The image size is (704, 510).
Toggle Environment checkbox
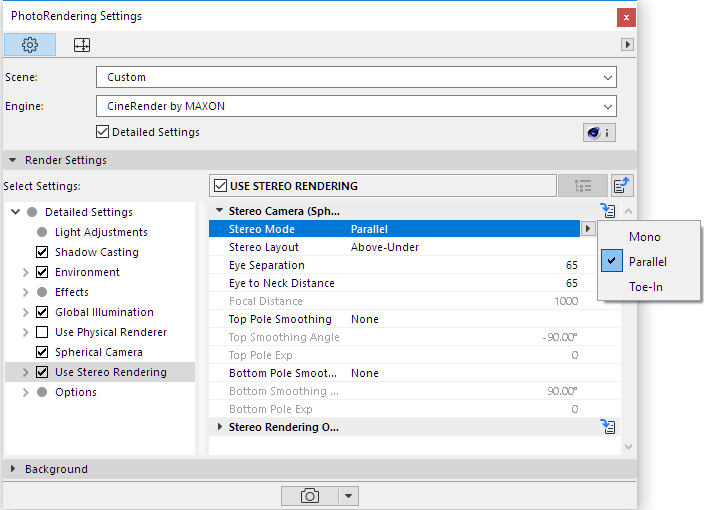point(42,272)
